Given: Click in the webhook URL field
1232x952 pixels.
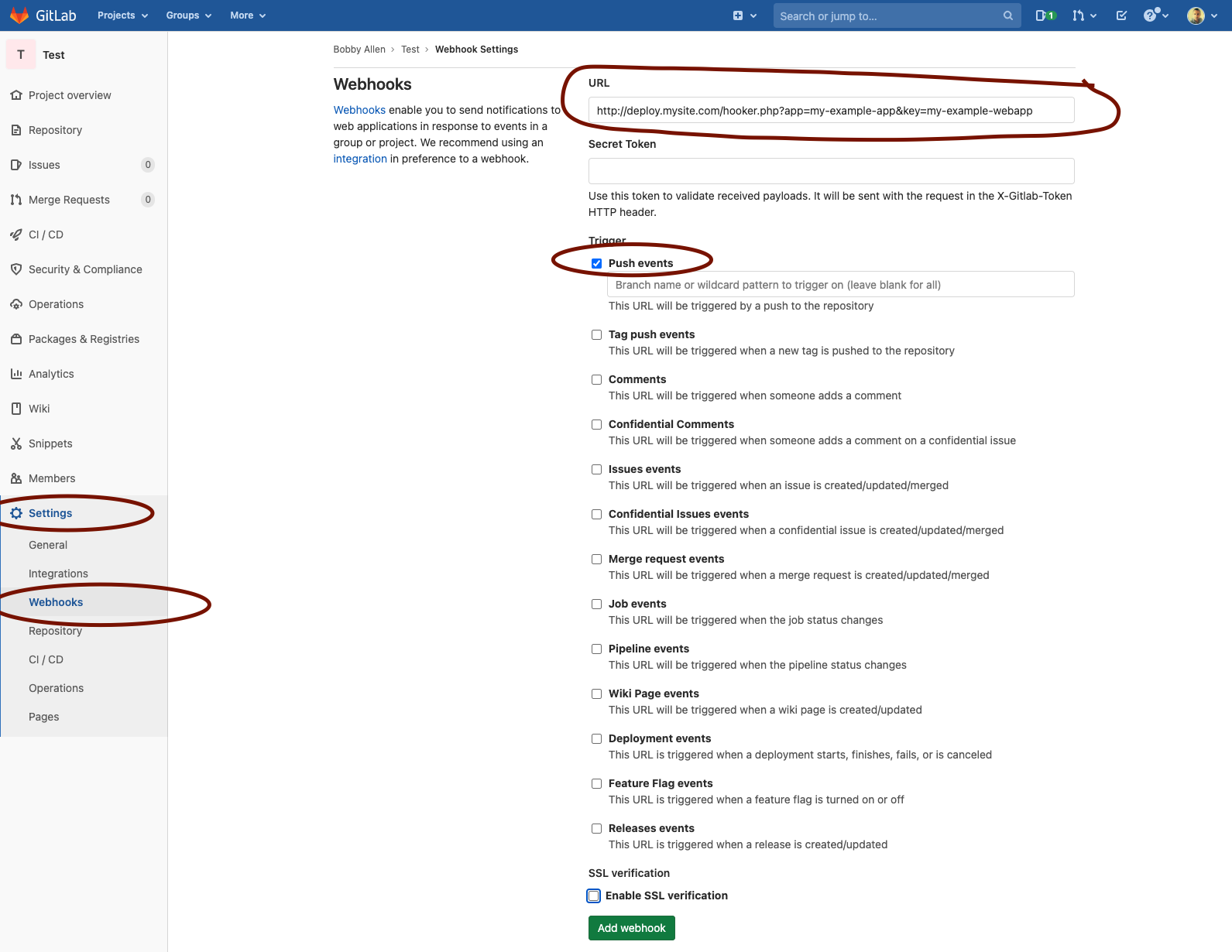Looking at the screenshot, I should pos(831,110).
